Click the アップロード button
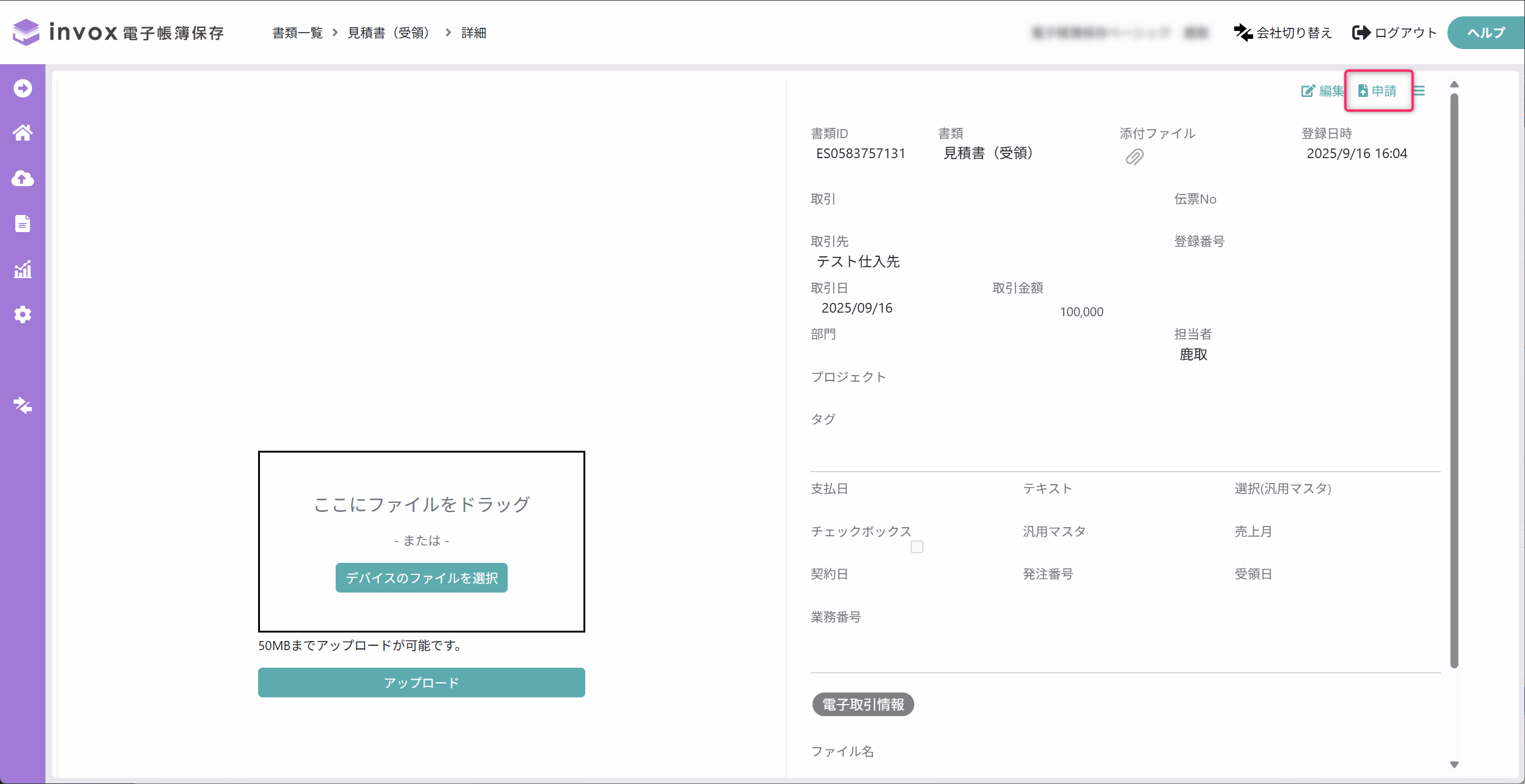Image resolution: width=1525 pixels, height=784 pixels. point(422,683)
